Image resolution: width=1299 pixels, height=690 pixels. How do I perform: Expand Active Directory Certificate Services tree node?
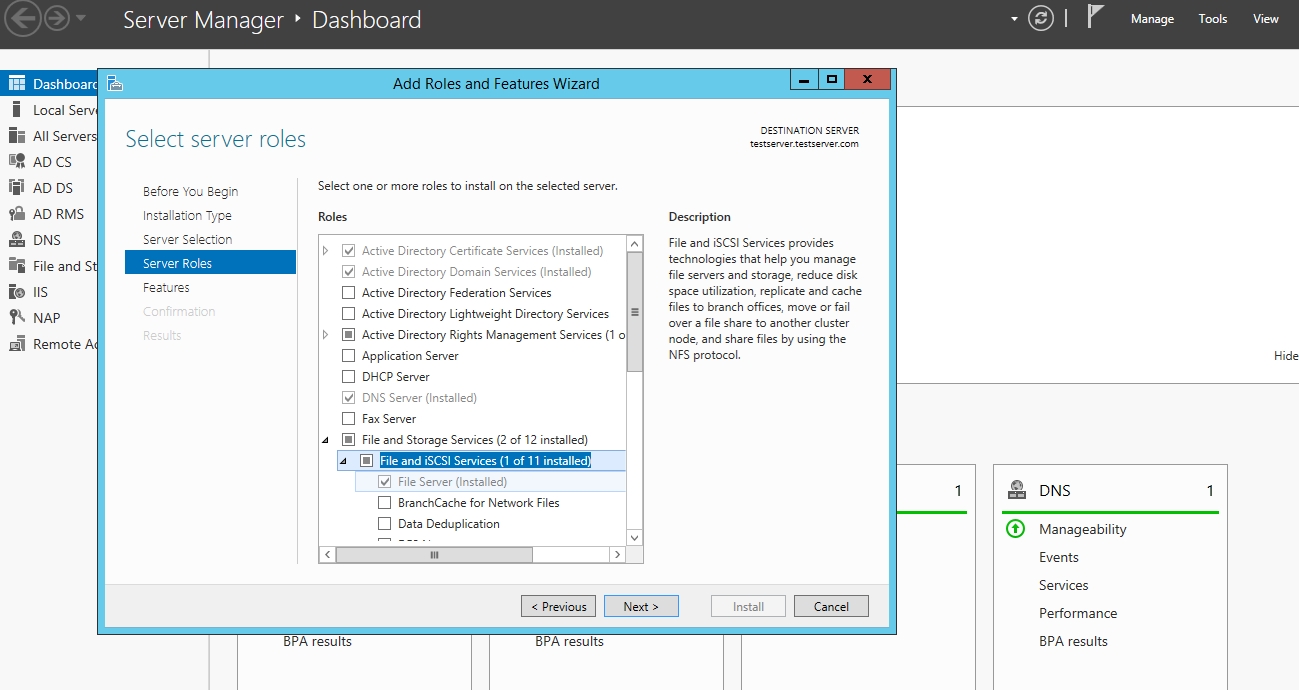(x=326, y=251)
